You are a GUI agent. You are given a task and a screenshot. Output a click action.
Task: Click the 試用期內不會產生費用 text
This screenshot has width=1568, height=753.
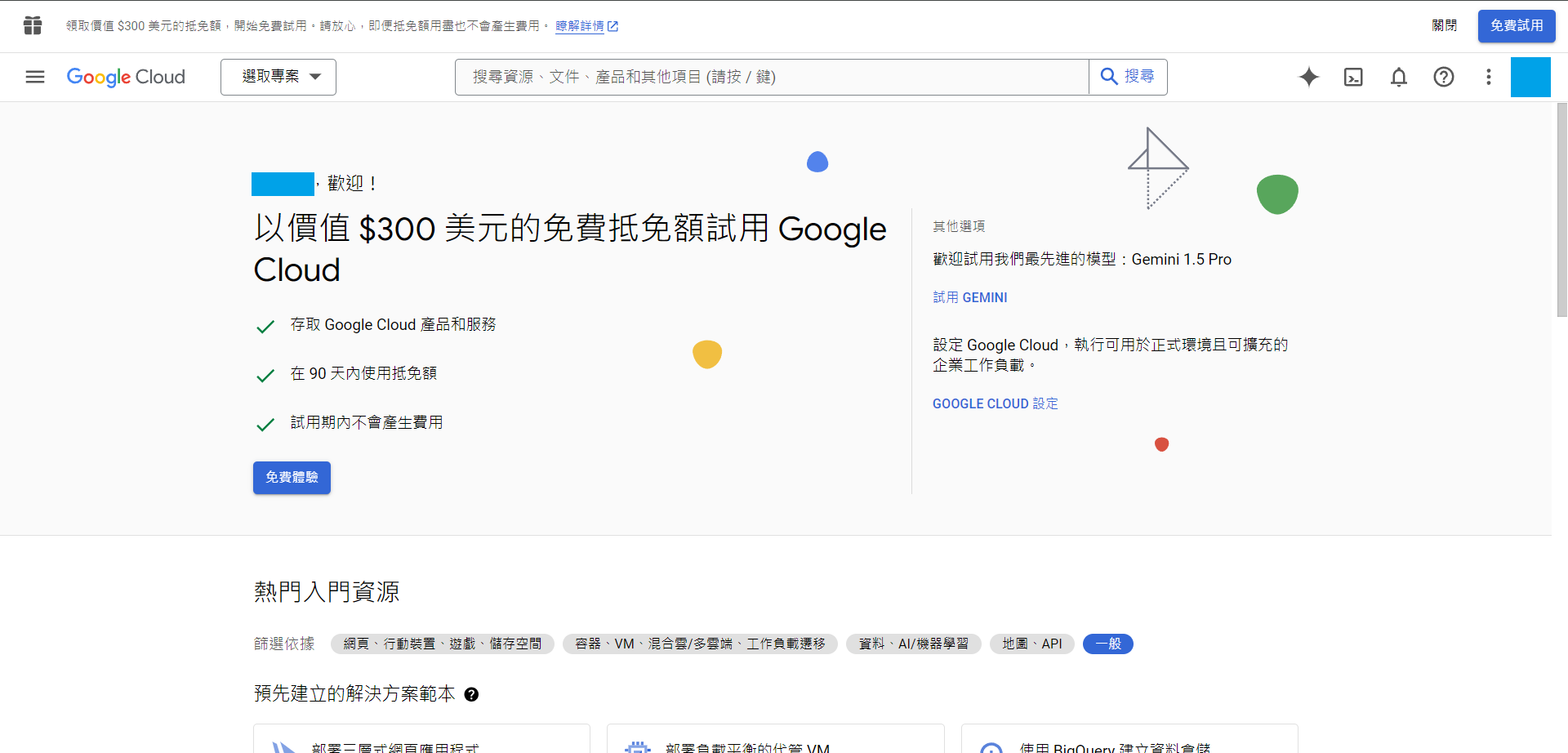[x=367, y=422]
